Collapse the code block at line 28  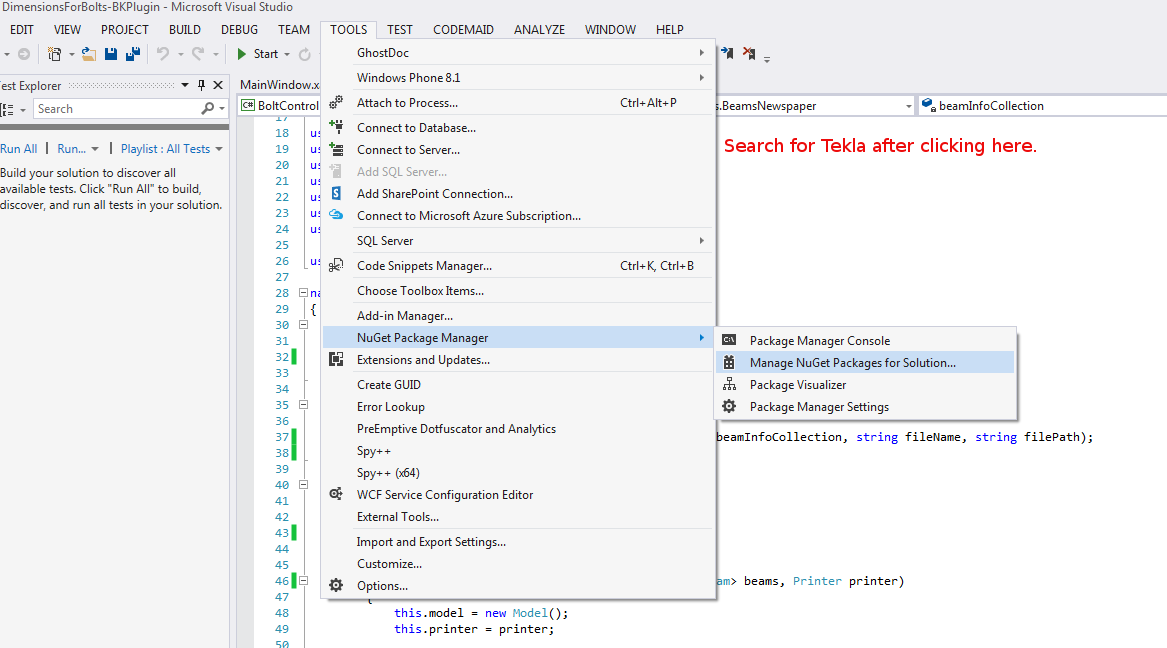pos(304,292)
